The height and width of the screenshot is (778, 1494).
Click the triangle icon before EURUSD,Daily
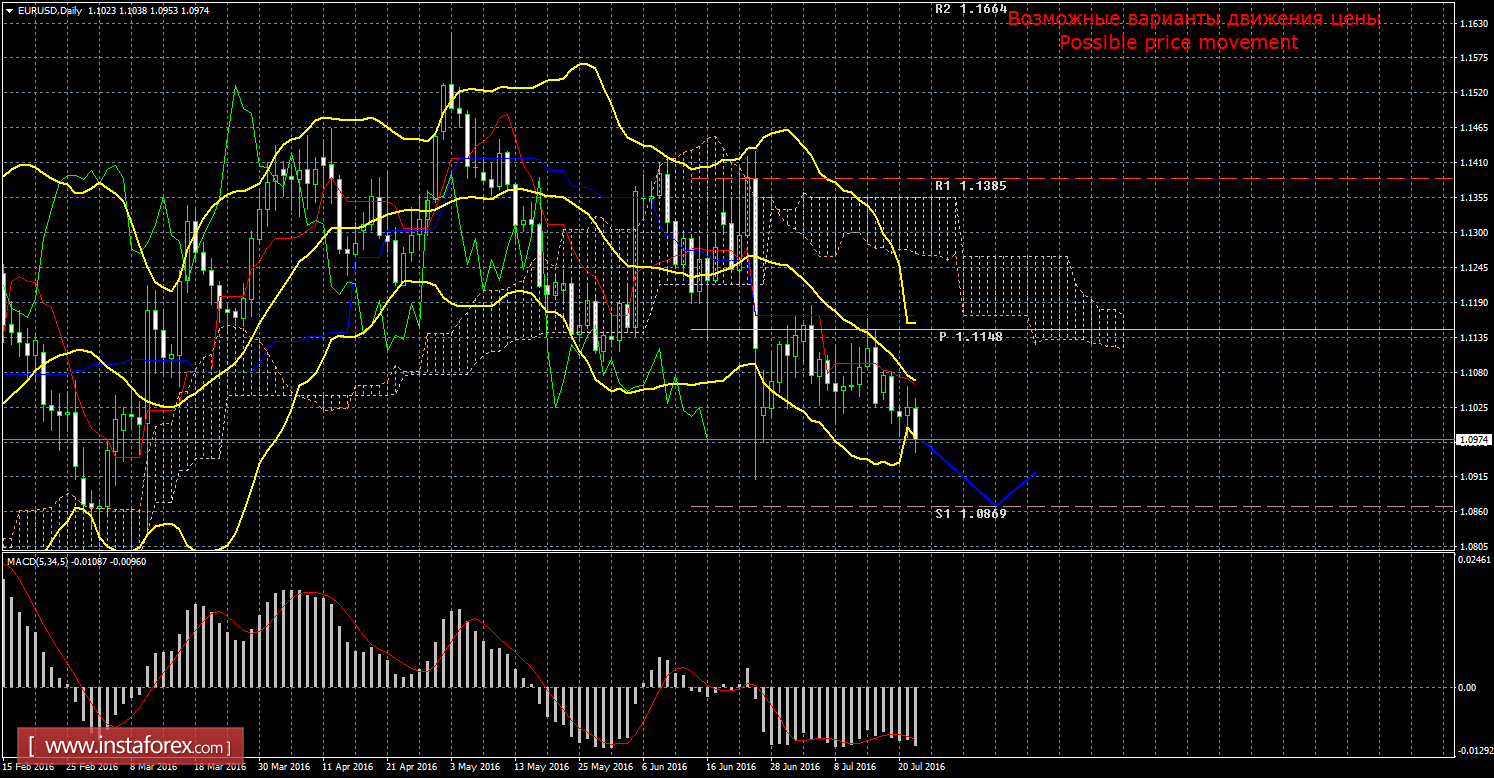pos(8,10)
